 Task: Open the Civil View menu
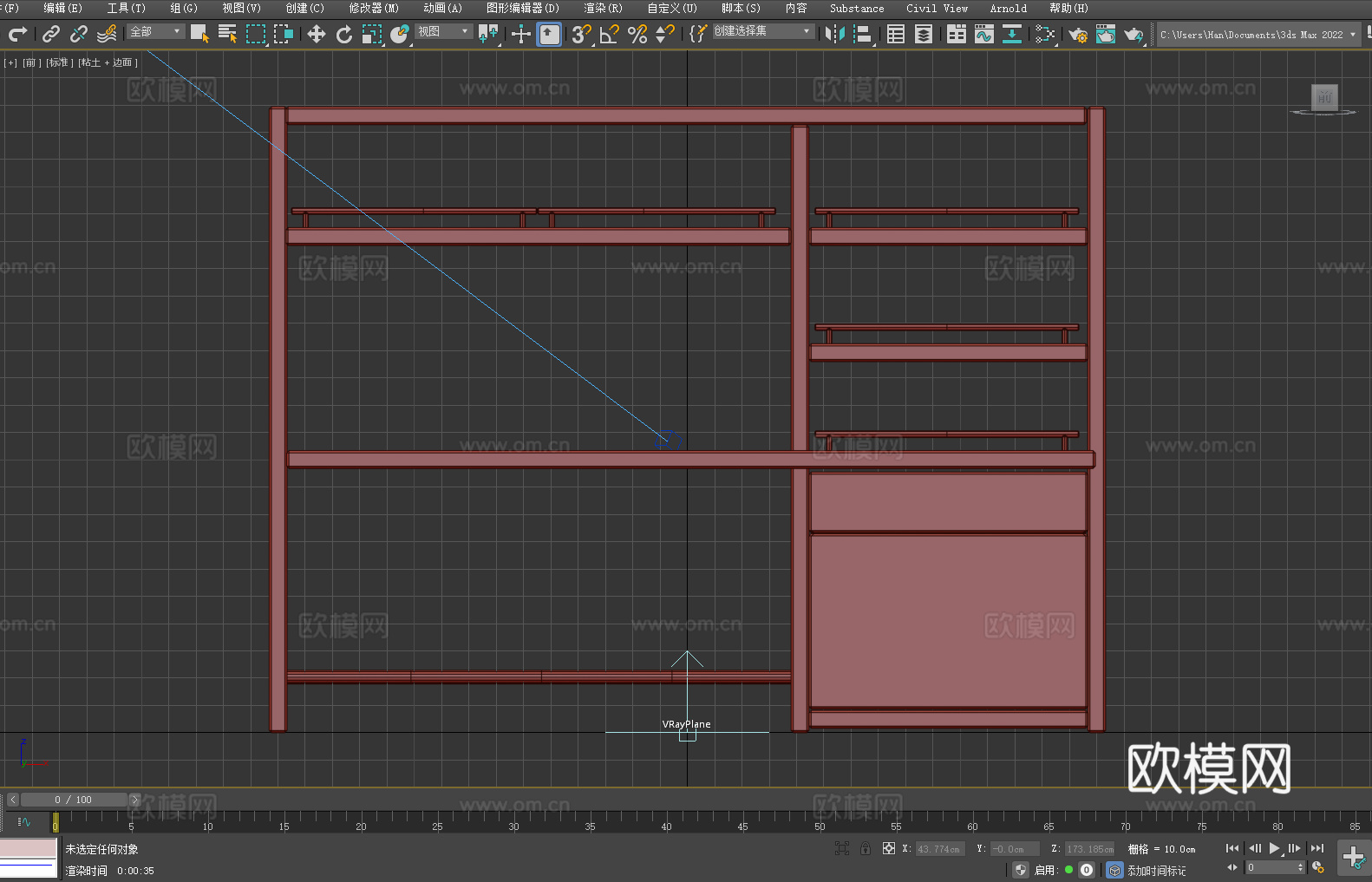click(938, 8)
